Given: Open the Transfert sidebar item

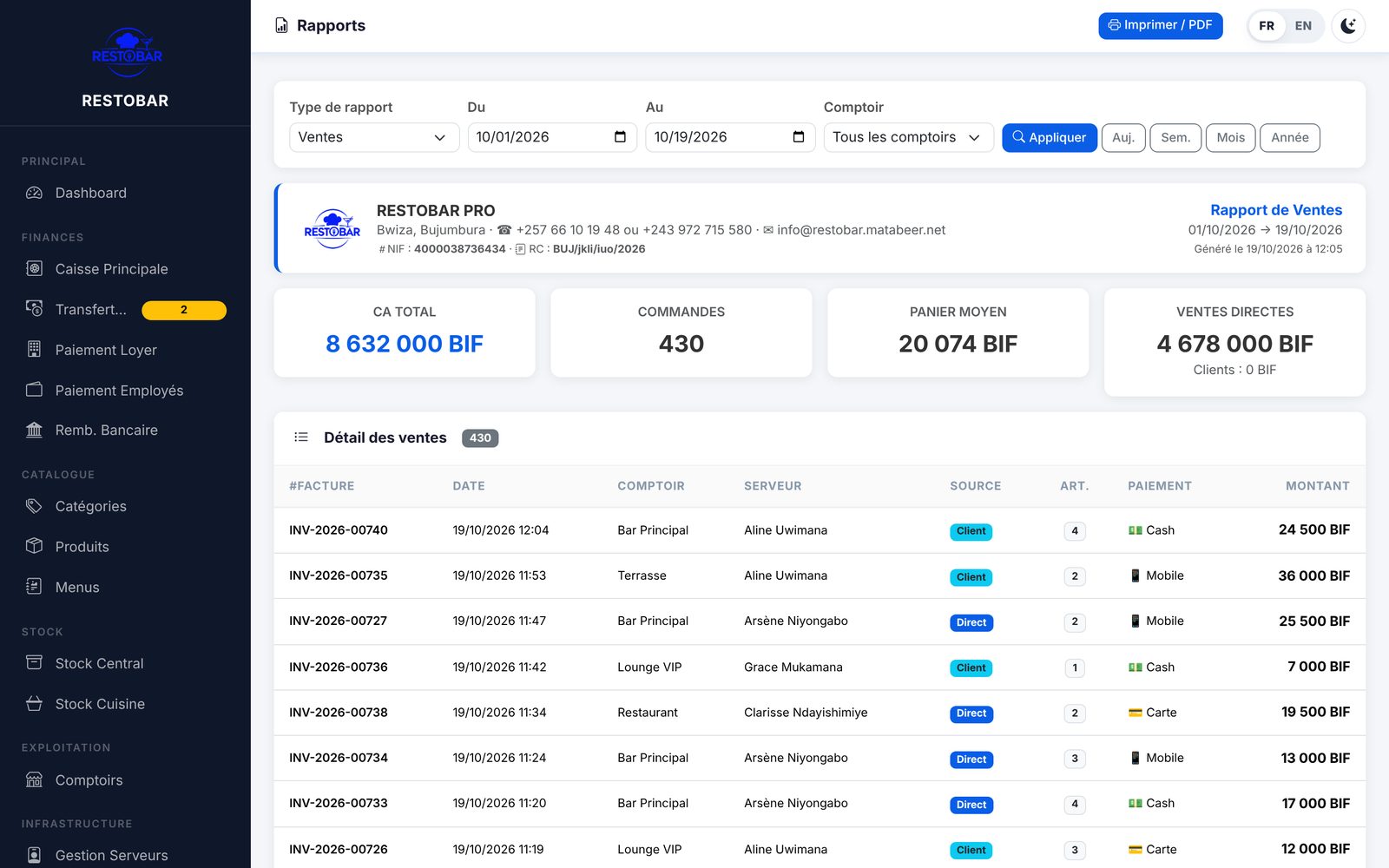Looking at the screenshot, I should [x=125, y=310].
